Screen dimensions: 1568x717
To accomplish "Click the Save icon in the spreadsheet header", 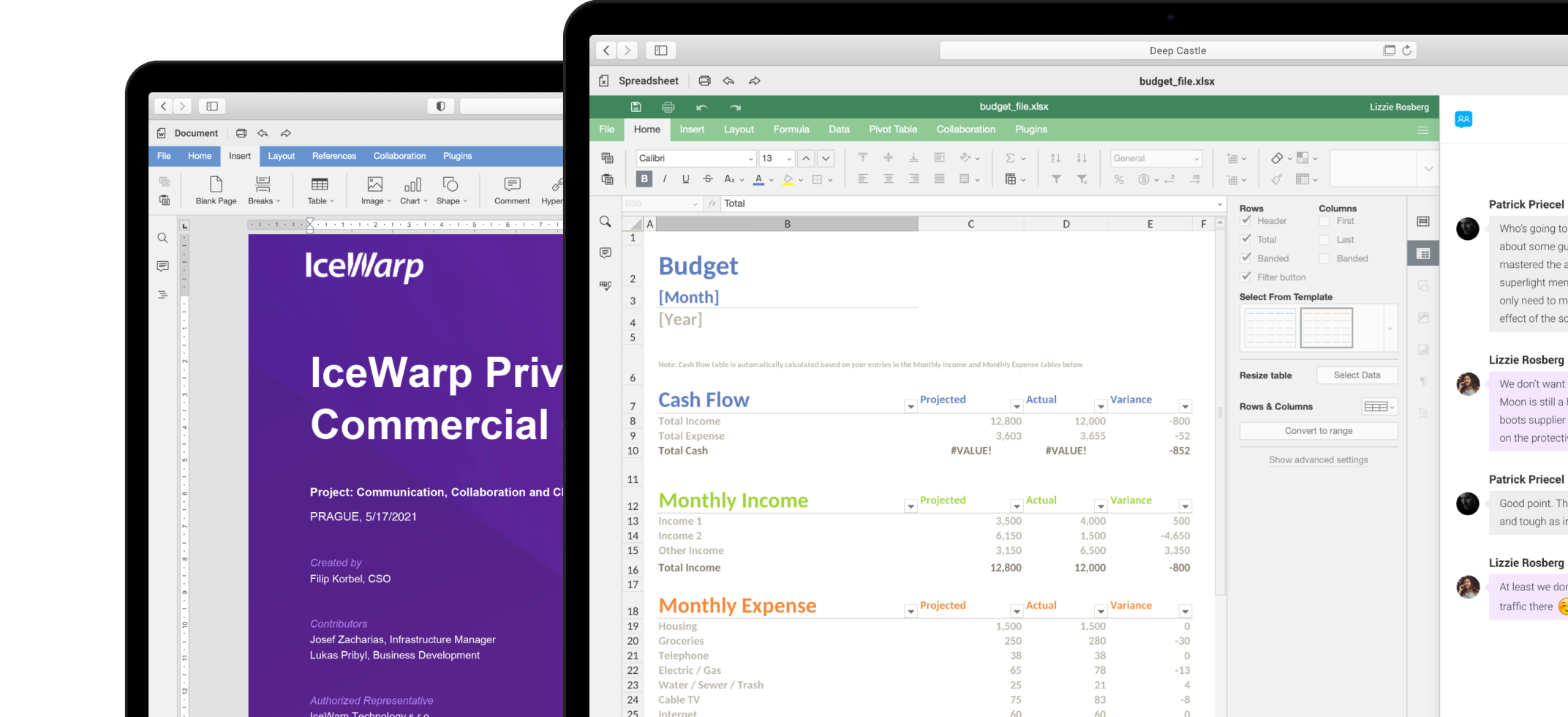I will pyautogui.click(x=636, y=107).
